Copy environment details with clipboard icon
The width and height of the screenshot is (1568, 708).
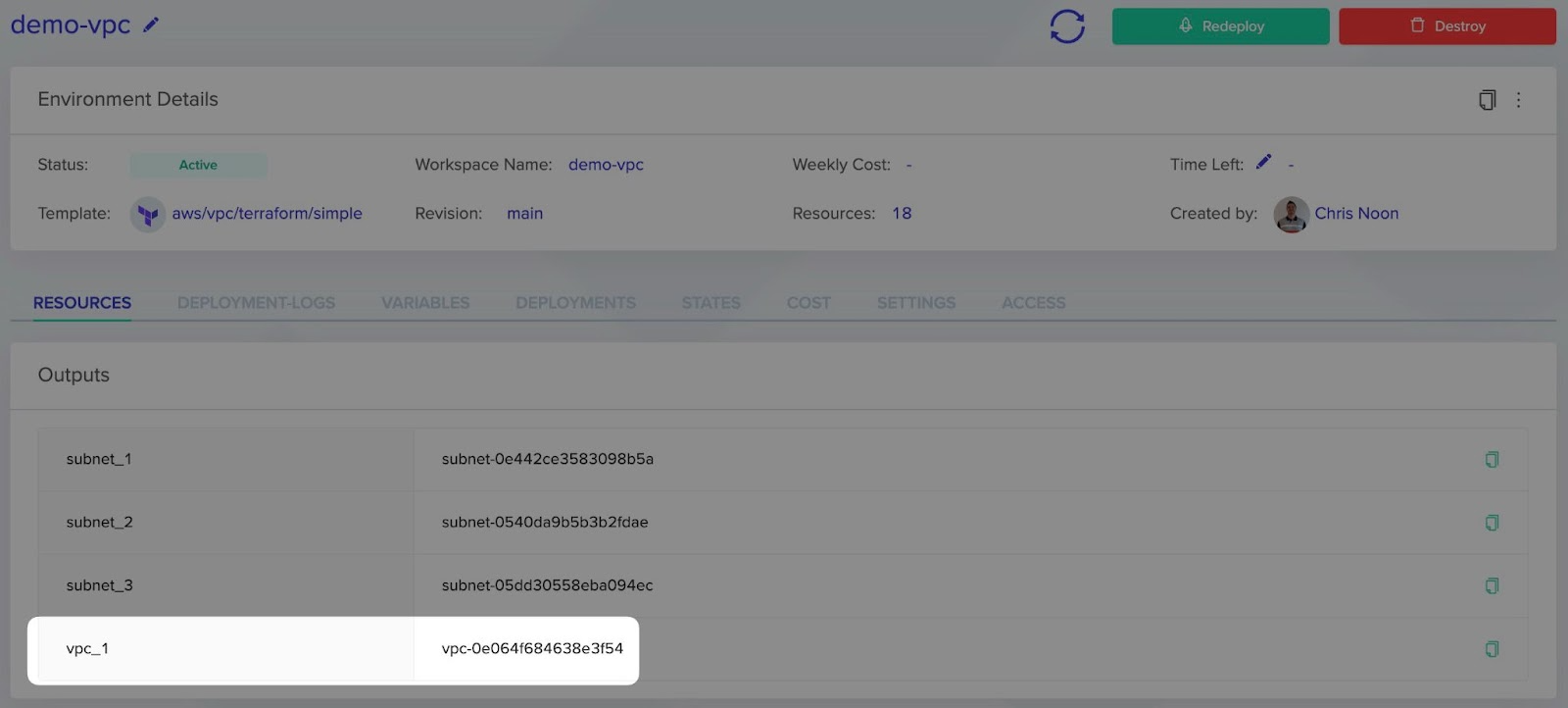tap(1487, 100)
